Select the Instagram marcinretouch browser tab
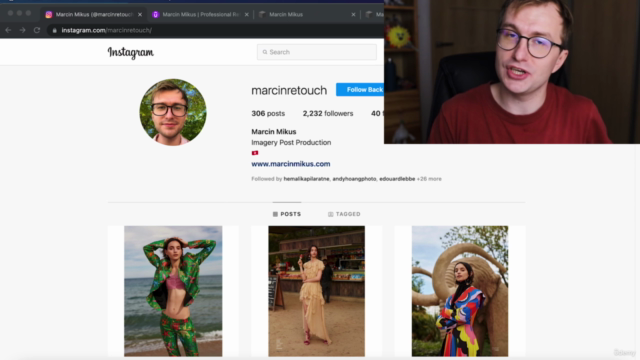 tap(94, 15)
